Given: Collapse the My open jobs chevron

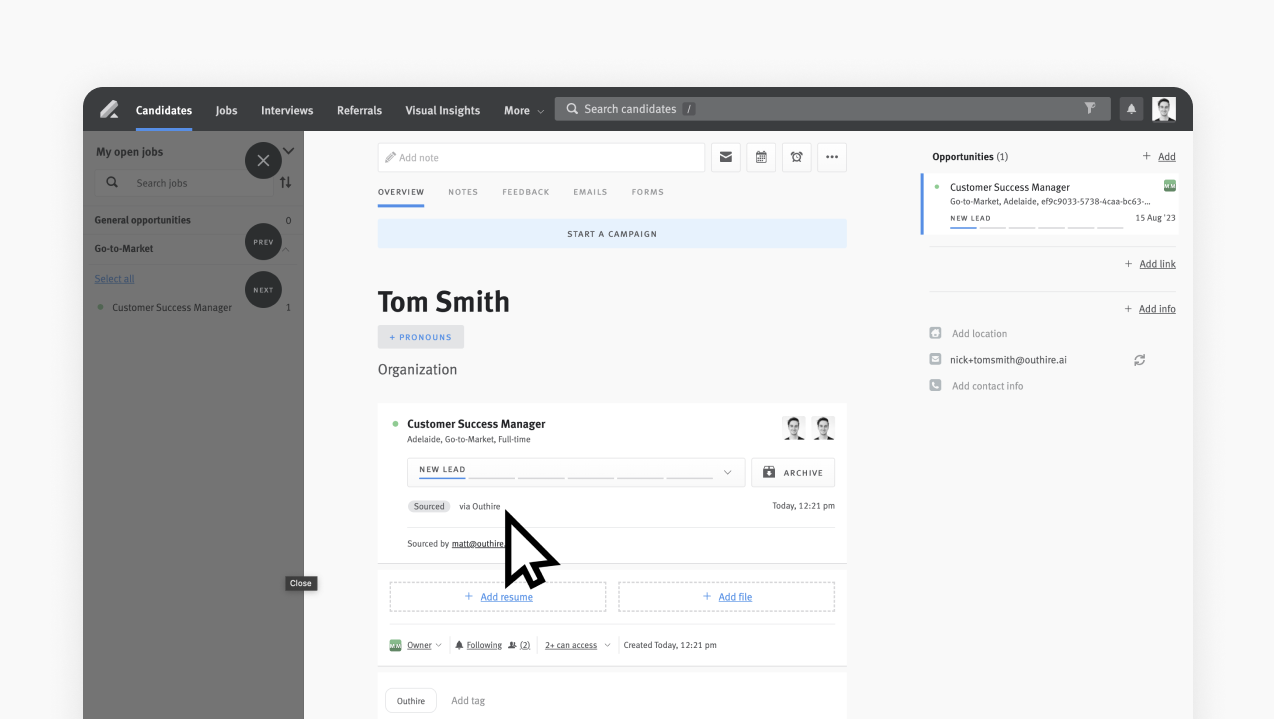Looking at the screenshot, I should coord(289,151).
